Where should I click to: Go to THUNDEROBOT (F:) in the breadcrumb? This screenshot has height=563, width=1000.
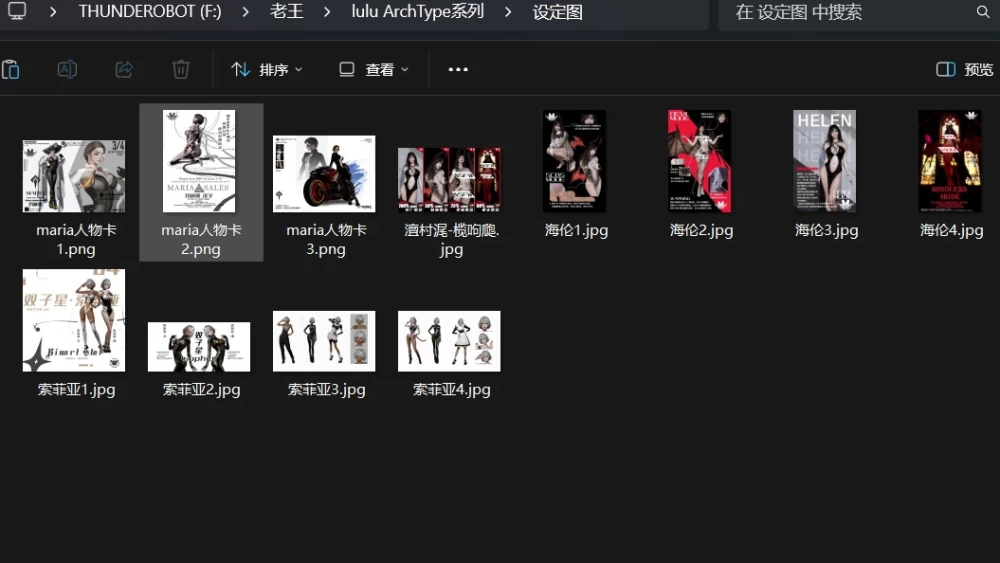150,11
